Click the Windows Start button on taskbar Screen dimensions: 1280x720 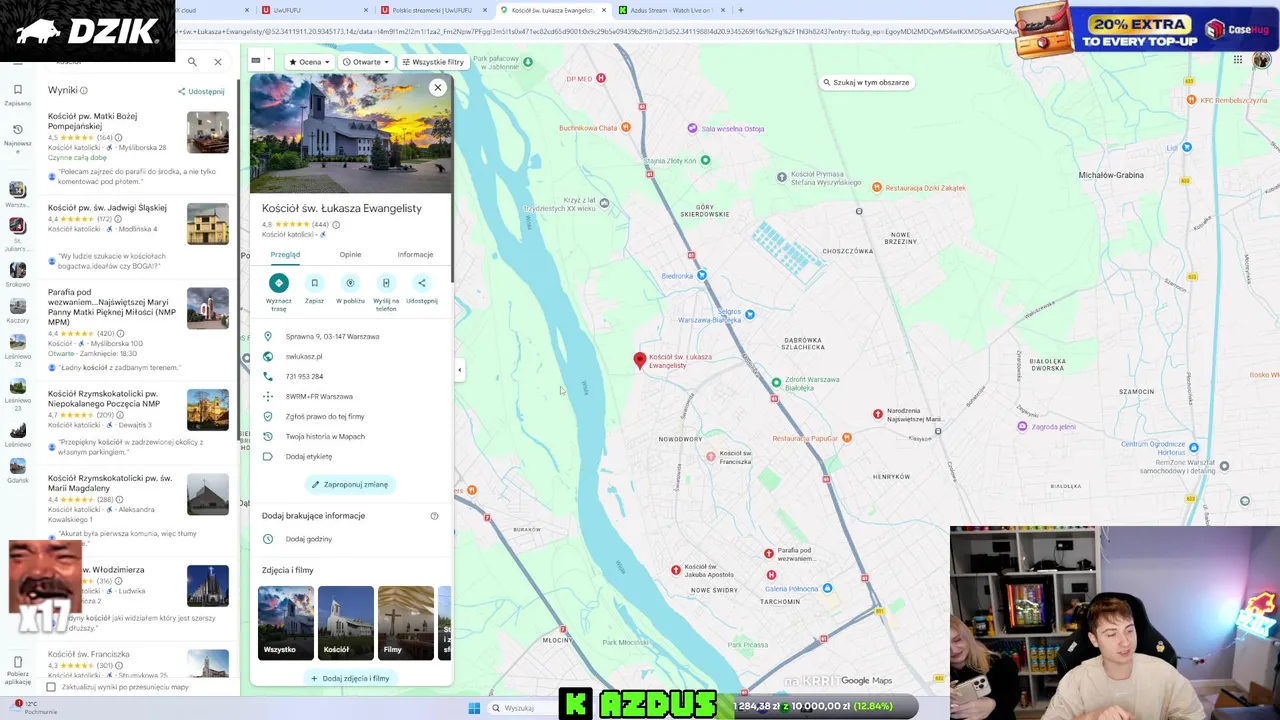[474, 708]
